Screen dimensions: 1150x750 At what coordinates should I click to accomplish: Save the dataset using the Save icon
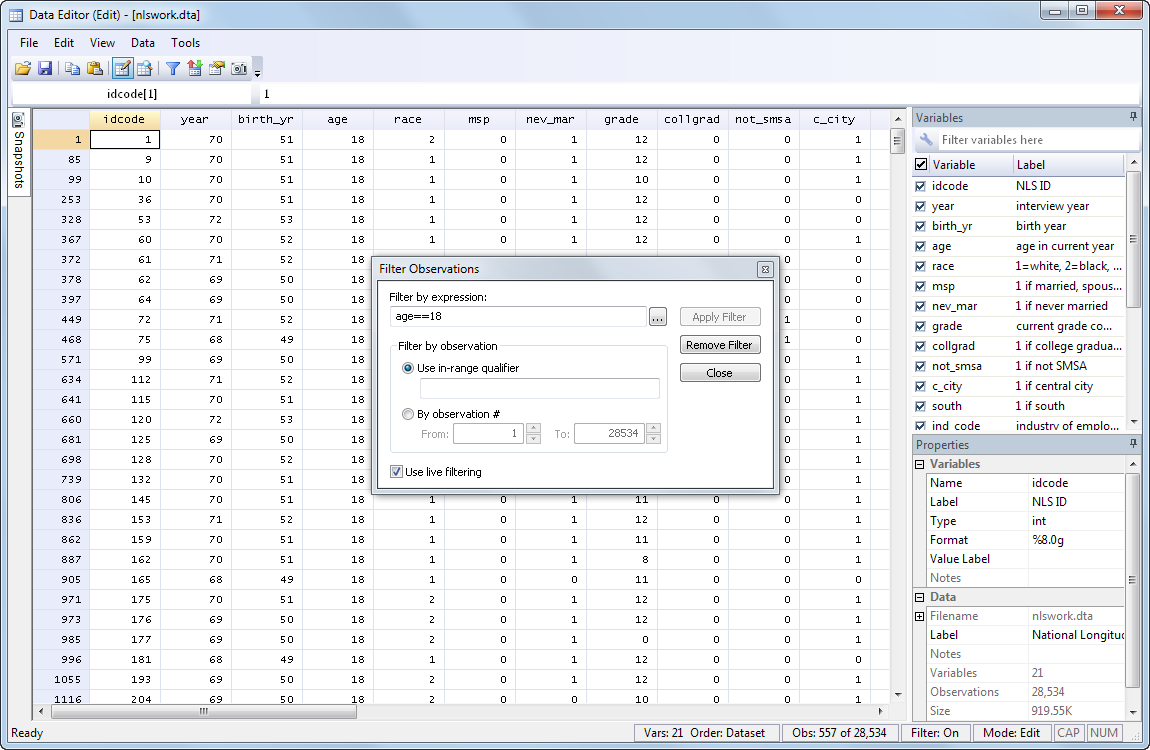click(x=45, y=68)
